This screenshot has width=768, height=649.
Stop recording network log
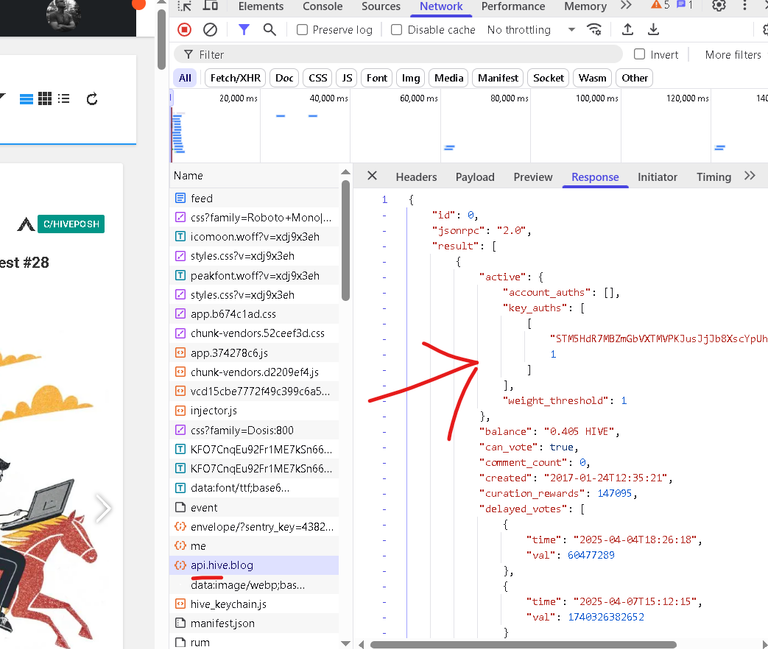click(184, 30)
